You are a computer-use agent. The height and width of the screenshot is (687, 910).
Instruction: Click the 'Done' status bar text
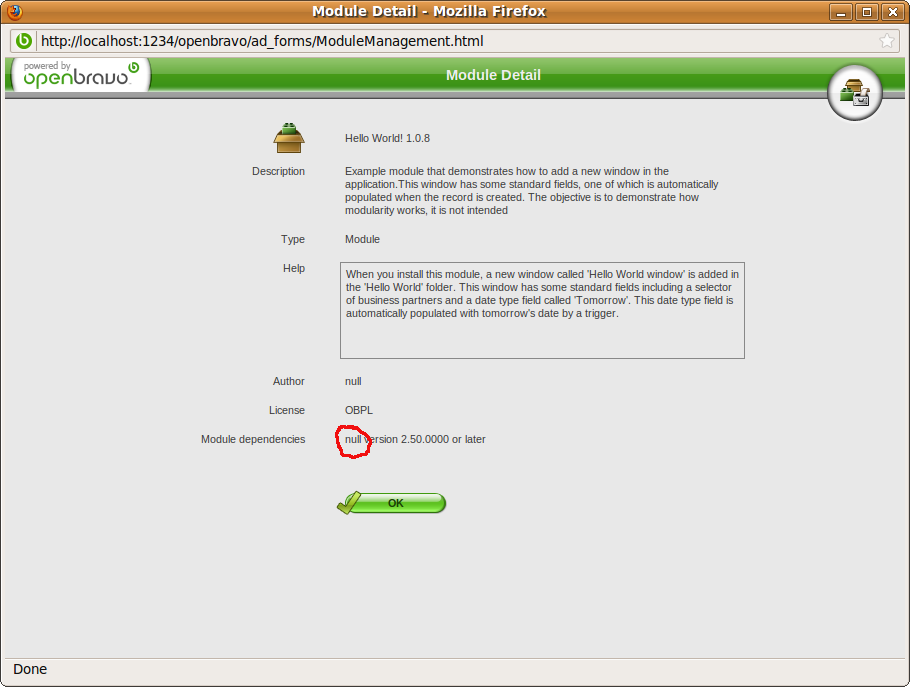(30, 669)
